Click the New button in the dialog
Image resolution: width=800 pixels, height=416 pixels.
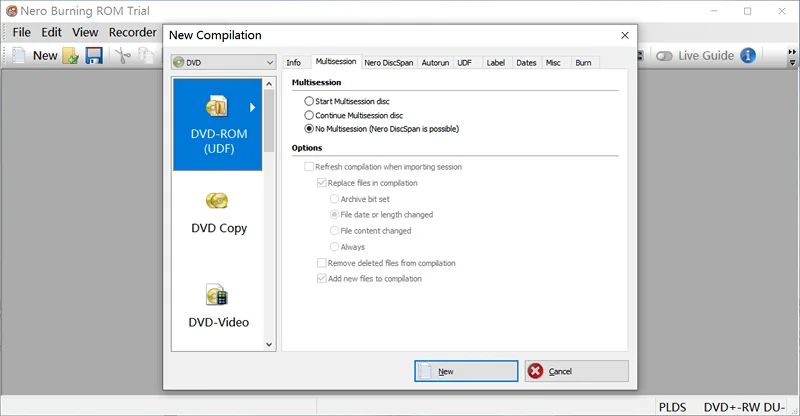click(466, 371)
